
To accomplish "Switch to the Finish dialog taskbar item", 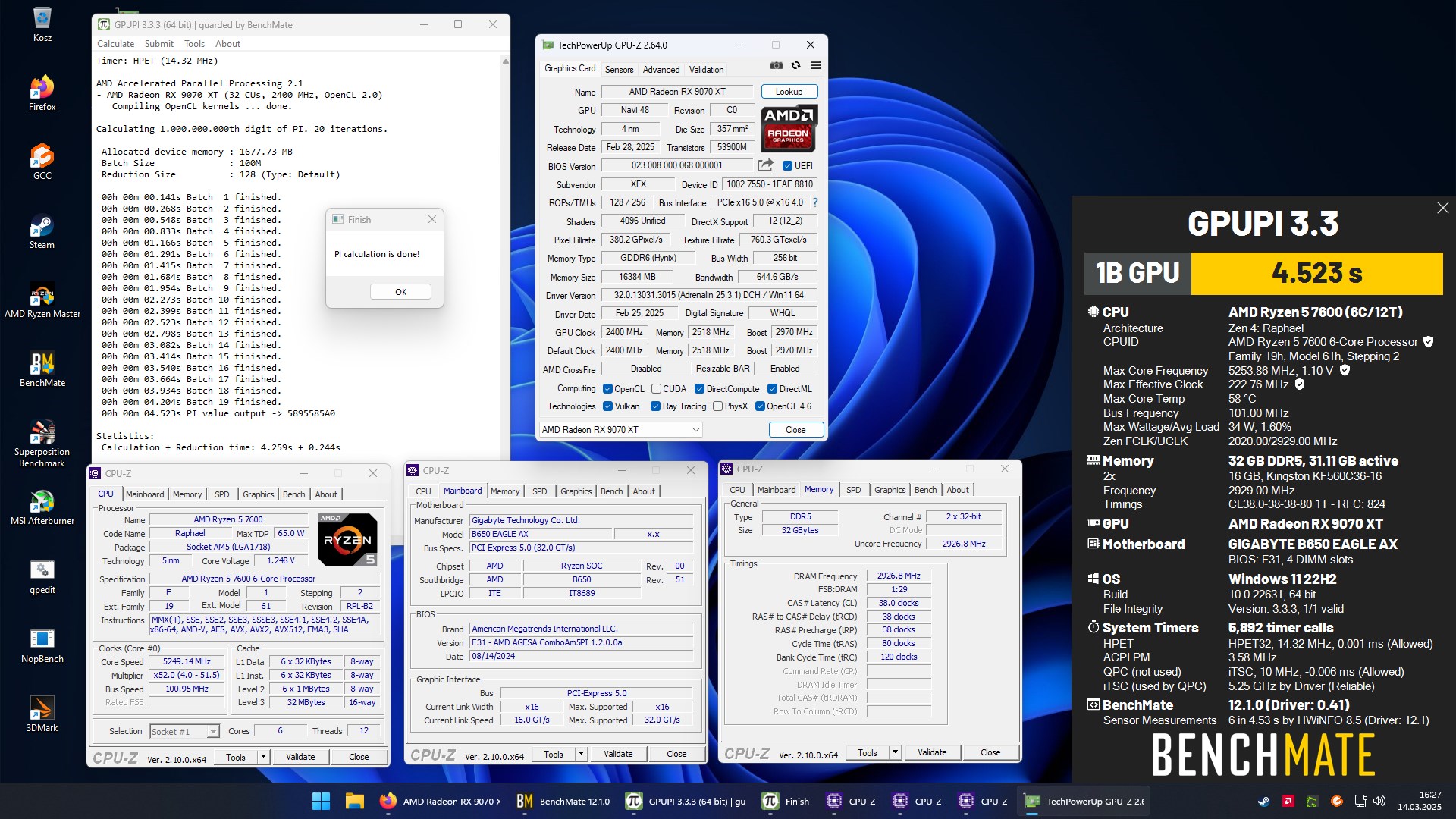I will pos(785,801).
